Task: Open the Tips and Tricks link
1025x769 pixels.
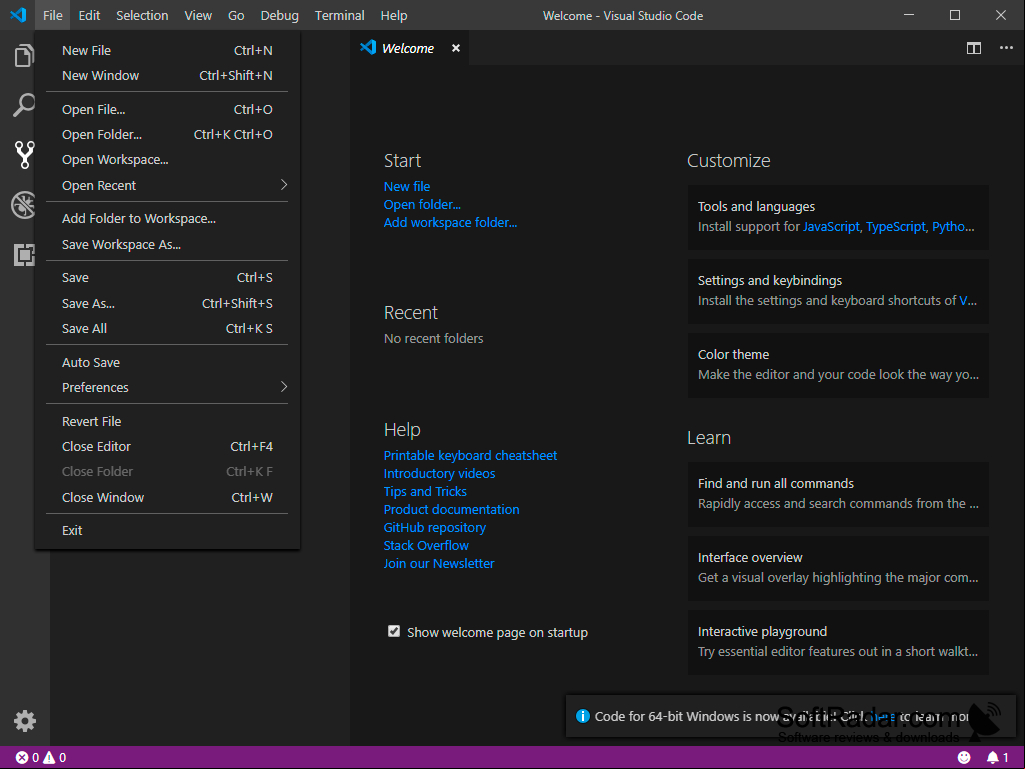Action: (425, 491)
